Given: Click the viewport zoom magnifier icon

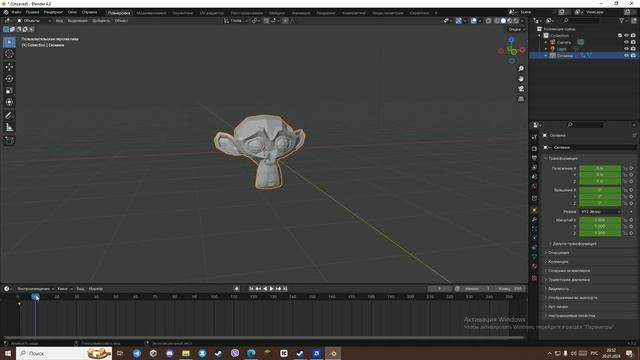Looking at the screenshot, I should [521, 69].
